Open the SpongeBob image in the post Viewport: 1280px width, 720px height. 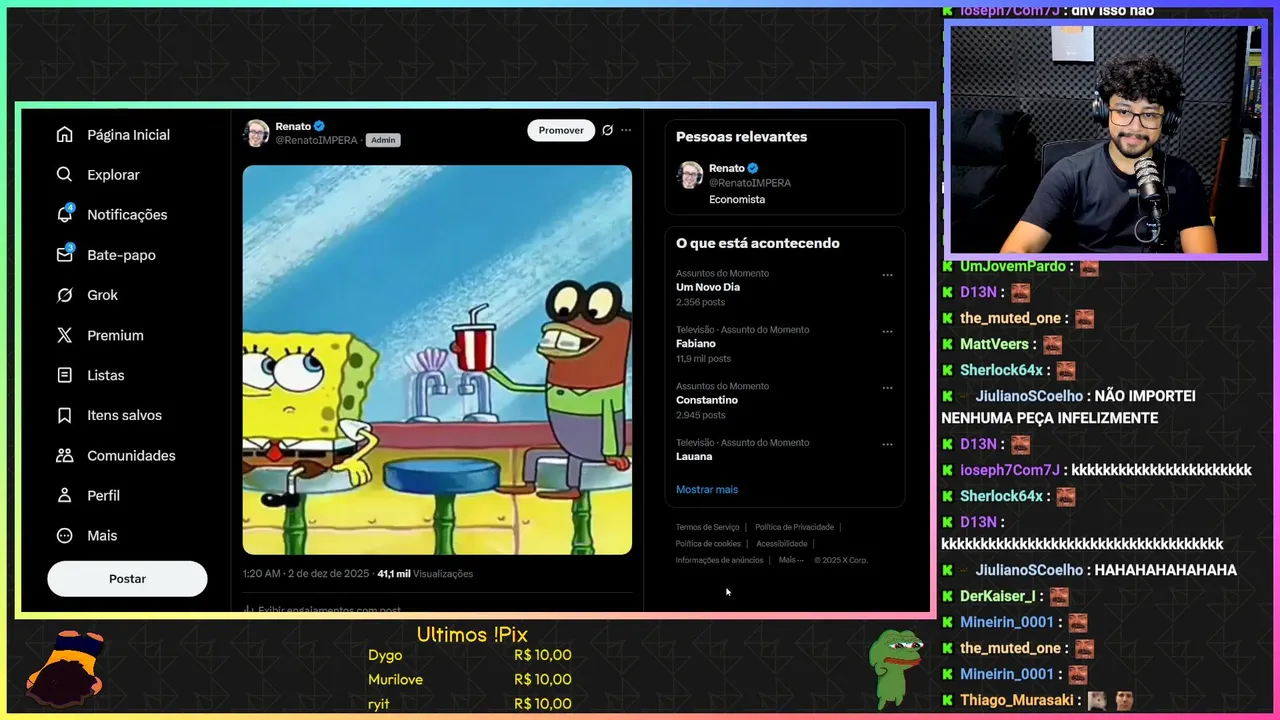(437, 360)
